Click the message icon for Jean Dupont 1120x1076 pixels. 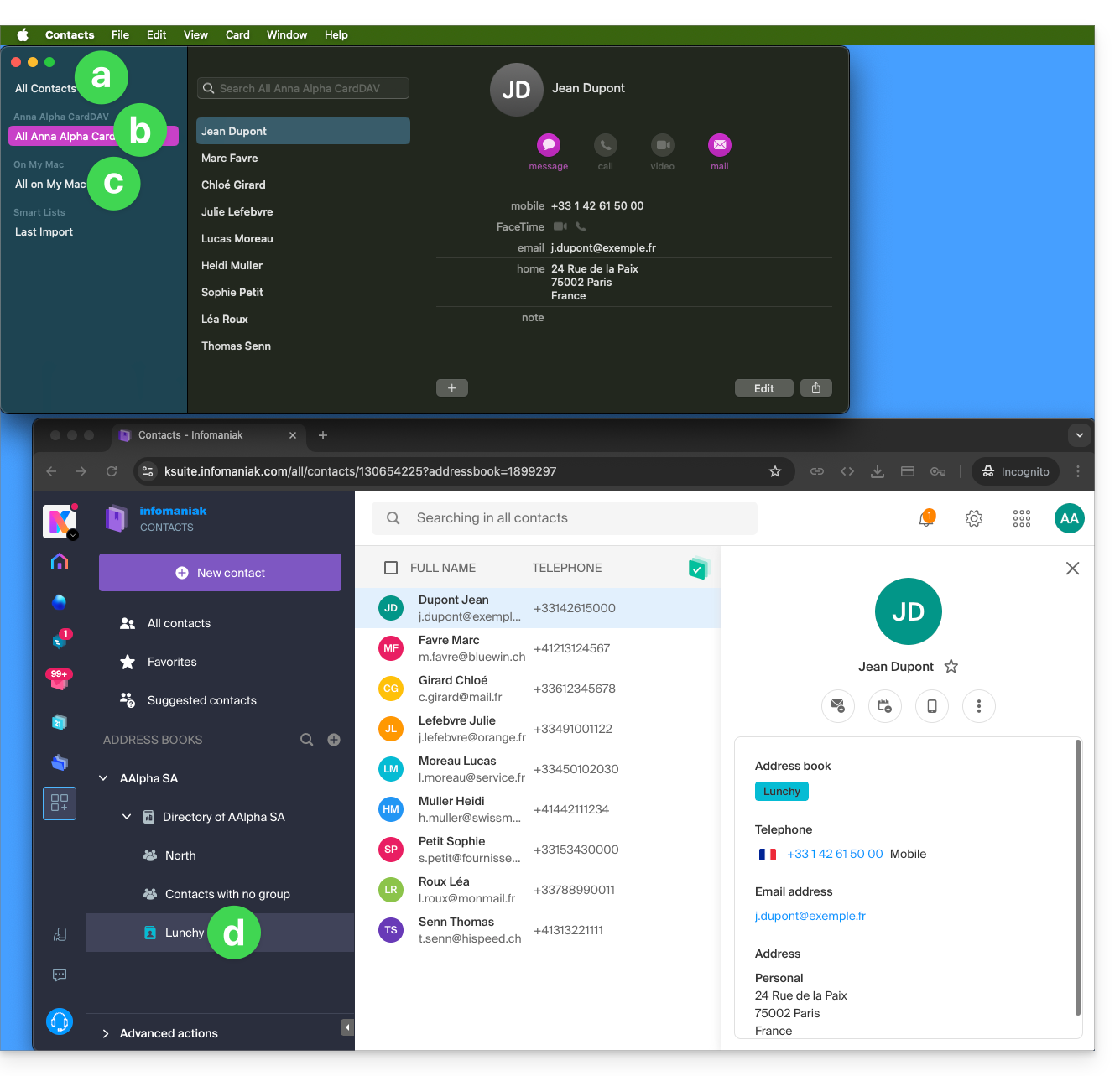coord(549,145)
